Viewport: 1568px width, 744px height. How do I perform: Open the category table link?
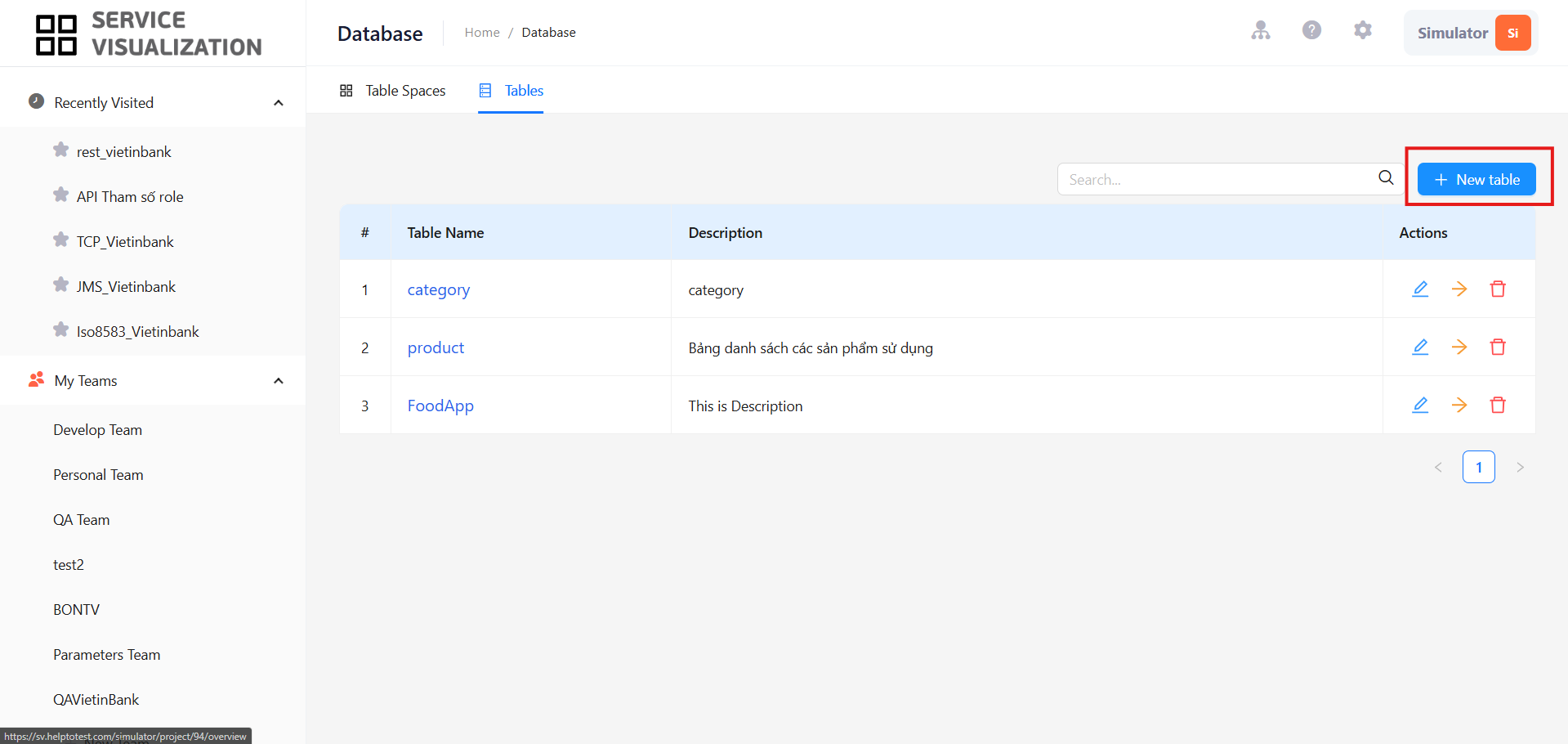pyautogui.click(x=439, y=289)
